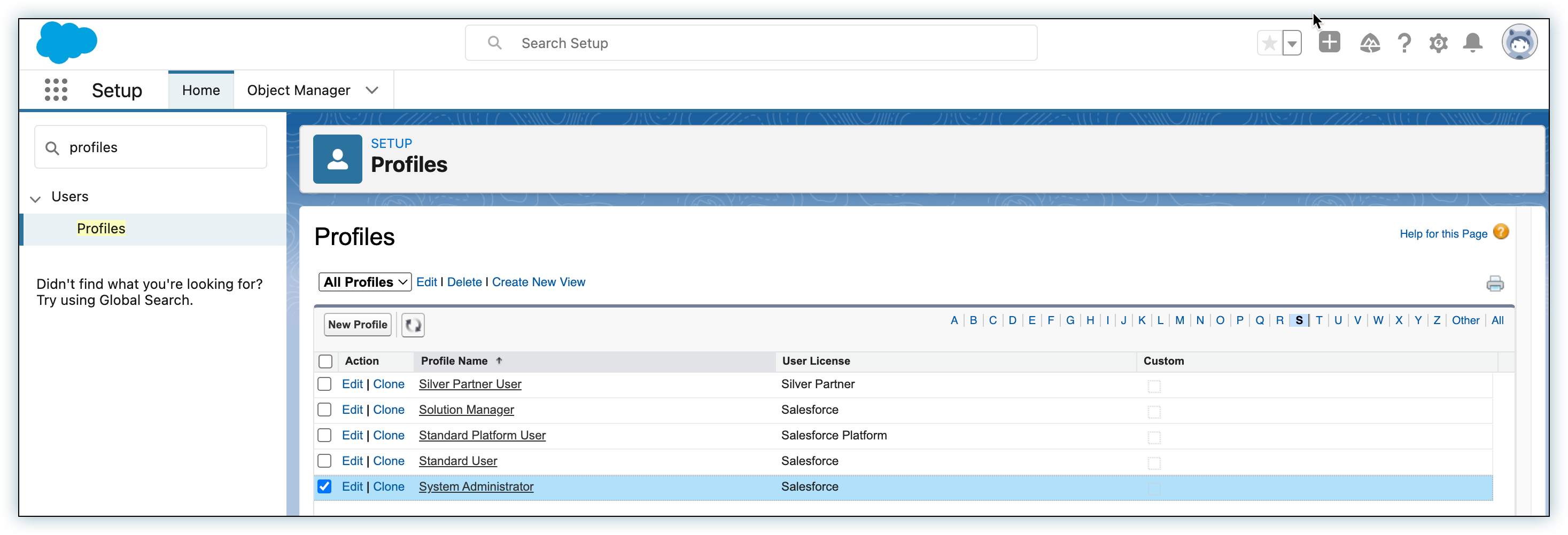Open the Help question mark icon
The width and height of the screenshot is (1568, 535).
[x=1404, y=43]
